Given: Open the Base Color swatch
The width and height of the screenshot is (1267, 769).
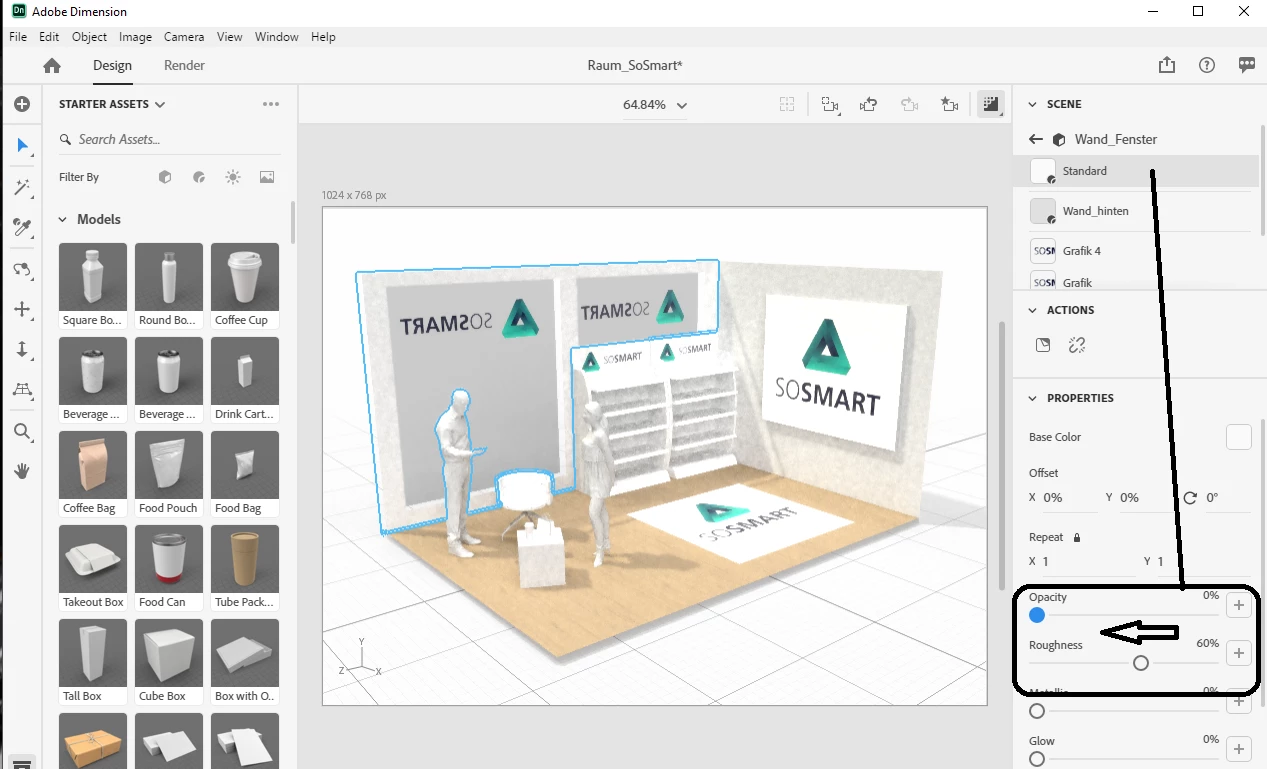Looking at the screenshot, I should pyautogui.click(x=1239, y=437).
